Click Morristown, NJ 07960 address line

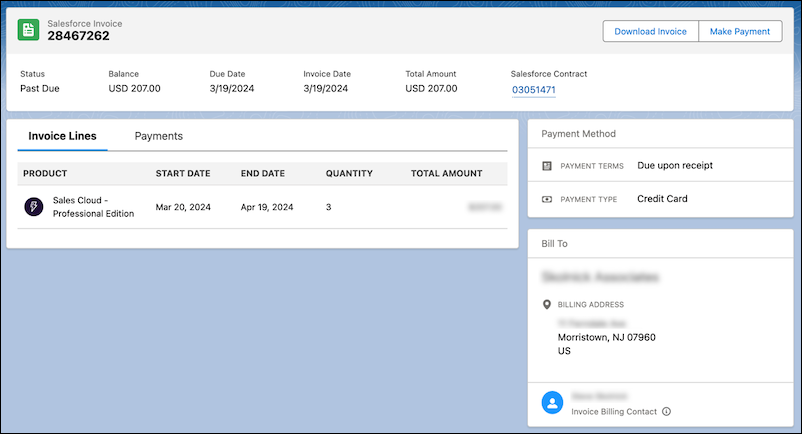point(607,337)
